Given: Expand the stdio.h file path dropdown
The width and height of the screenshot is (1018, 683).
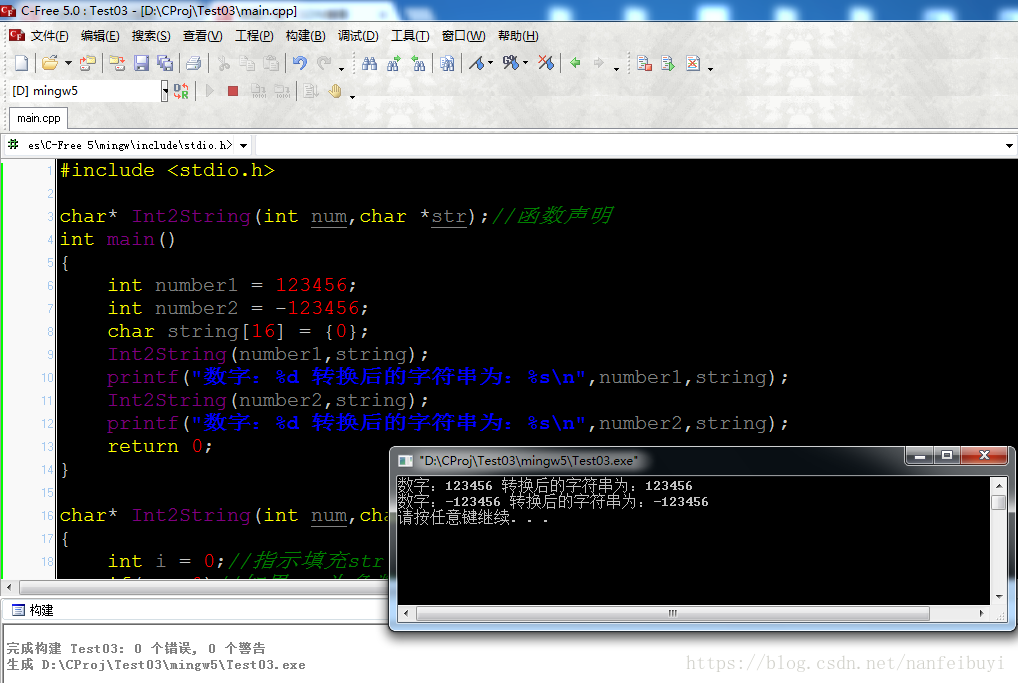Looking at the screenshot, I should click(x=243, y=145).
